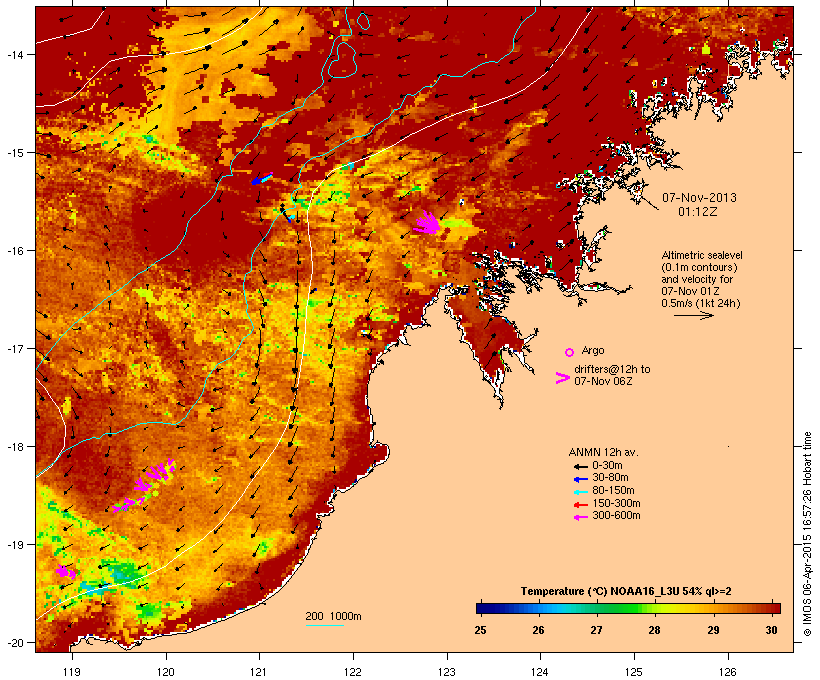The height and width of the screenshot is (680, 820).
Task: Click the 'Temperature (°C) NOAA16_L3U' title
Action: [x=600, y=592]
